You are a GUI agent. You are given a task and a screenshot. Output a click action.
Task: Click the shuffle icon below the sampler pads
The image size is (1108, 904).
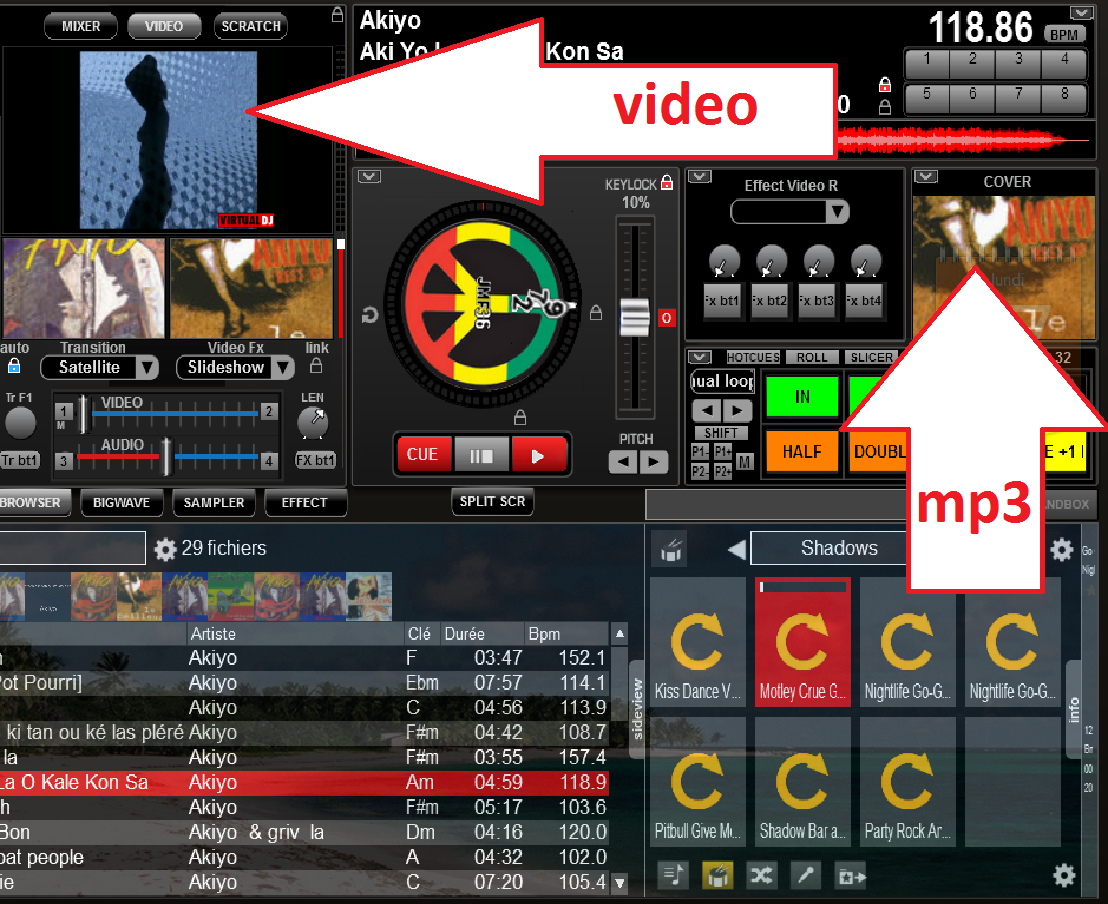762,875
